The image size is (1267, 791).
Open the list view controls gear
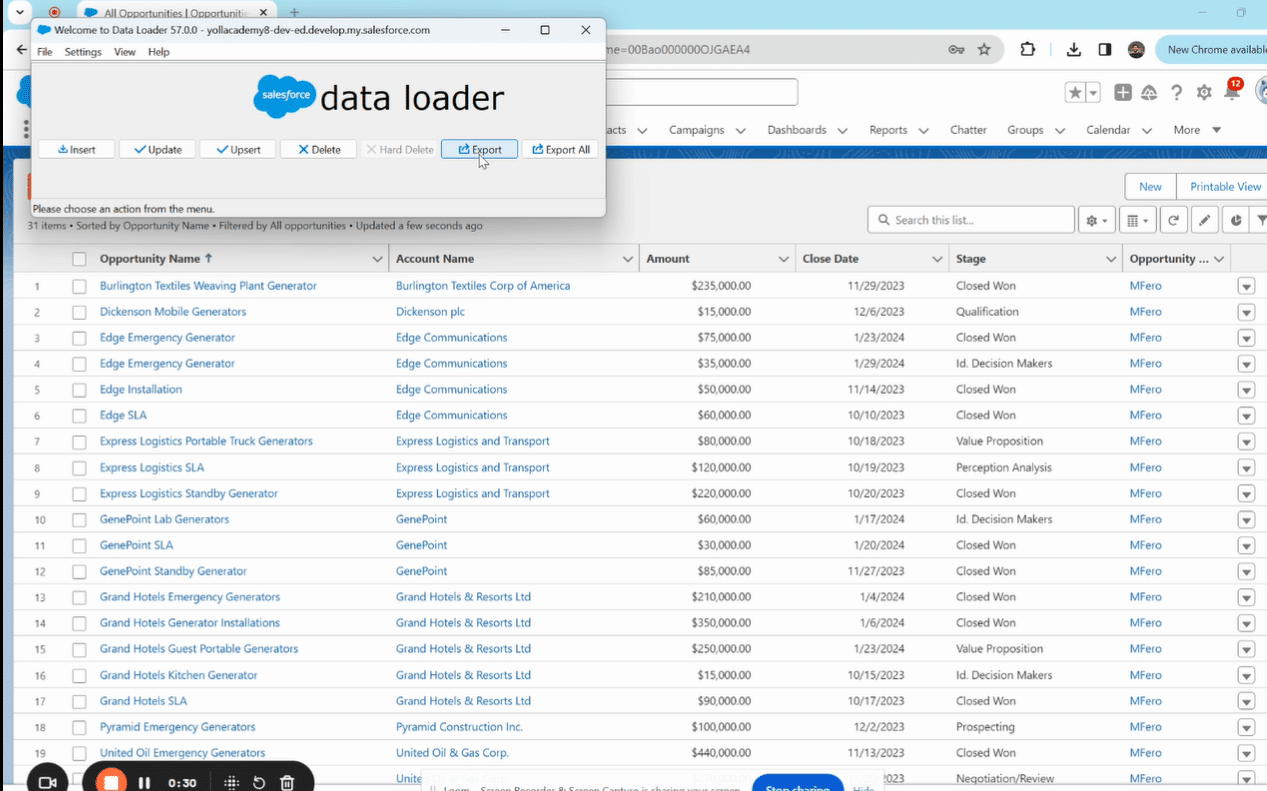[1097, 220]
